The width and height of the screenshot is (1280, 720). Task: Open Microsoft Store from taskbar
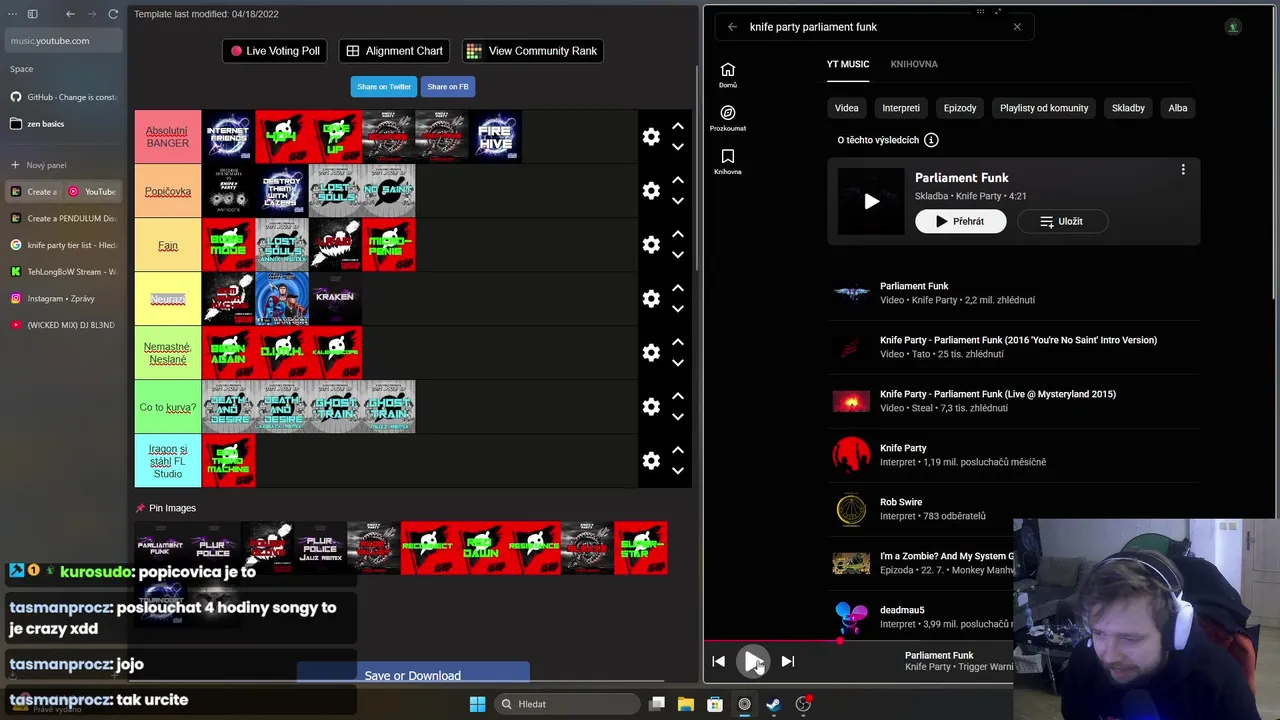pyautogui.click(x=715, y=704)
